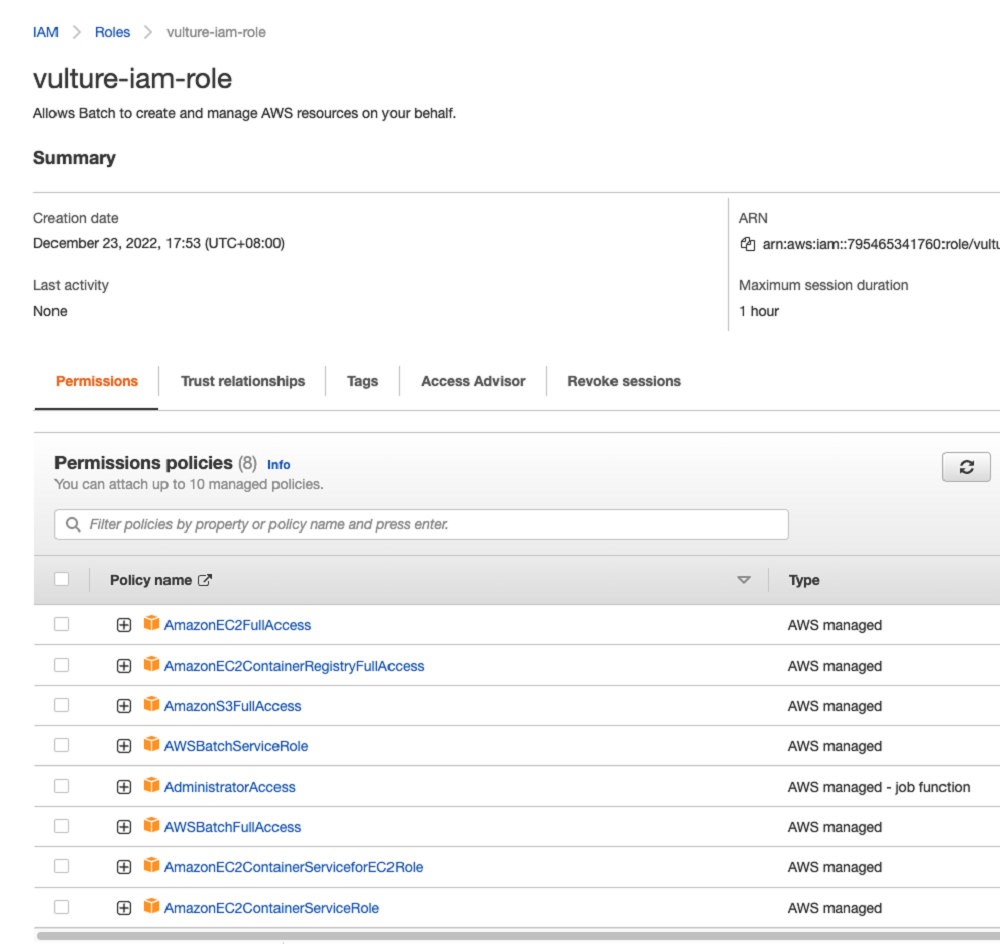Viewport: 1000px width, 944px height.
Task: Switch to the Permissions tab
Action: [97, 381]
